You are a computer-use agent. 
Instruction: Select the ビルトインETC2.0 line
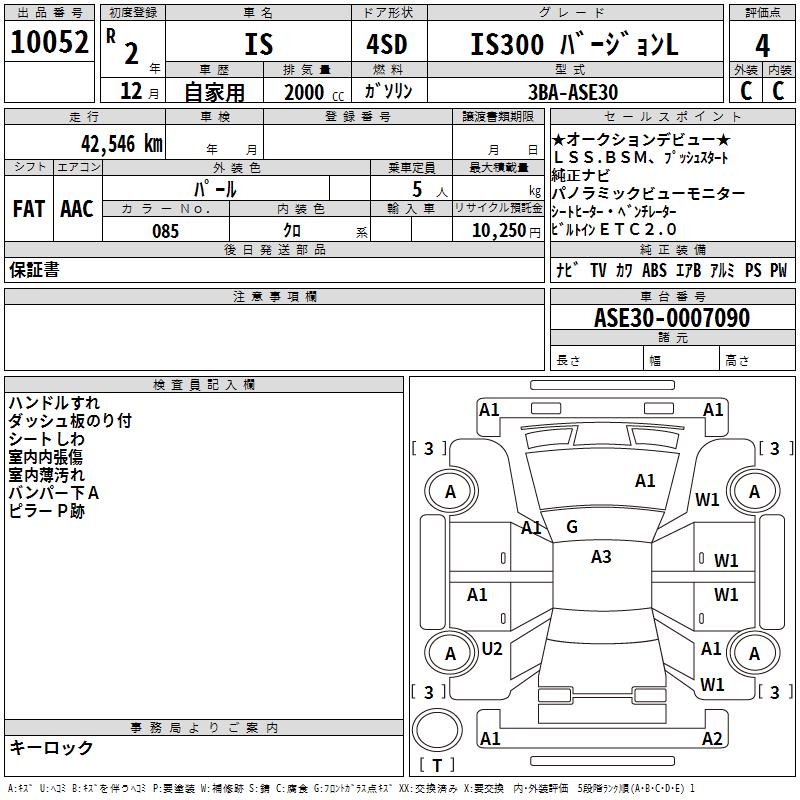[614, 230]
